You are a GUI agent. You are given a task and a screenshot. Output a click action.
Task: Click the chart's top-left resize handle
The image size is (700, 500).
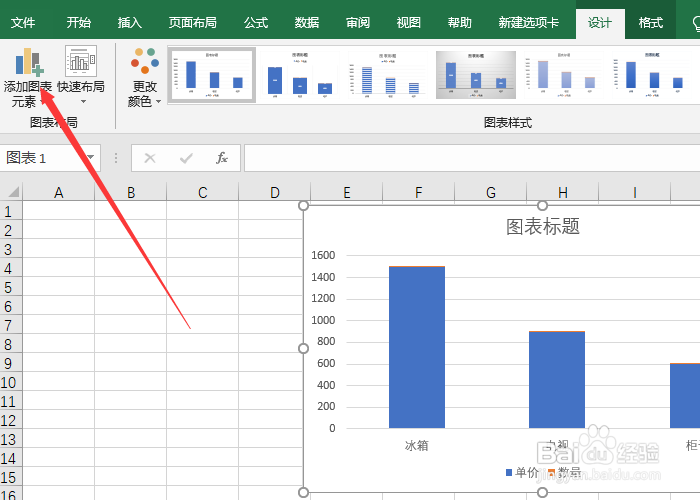304,205
